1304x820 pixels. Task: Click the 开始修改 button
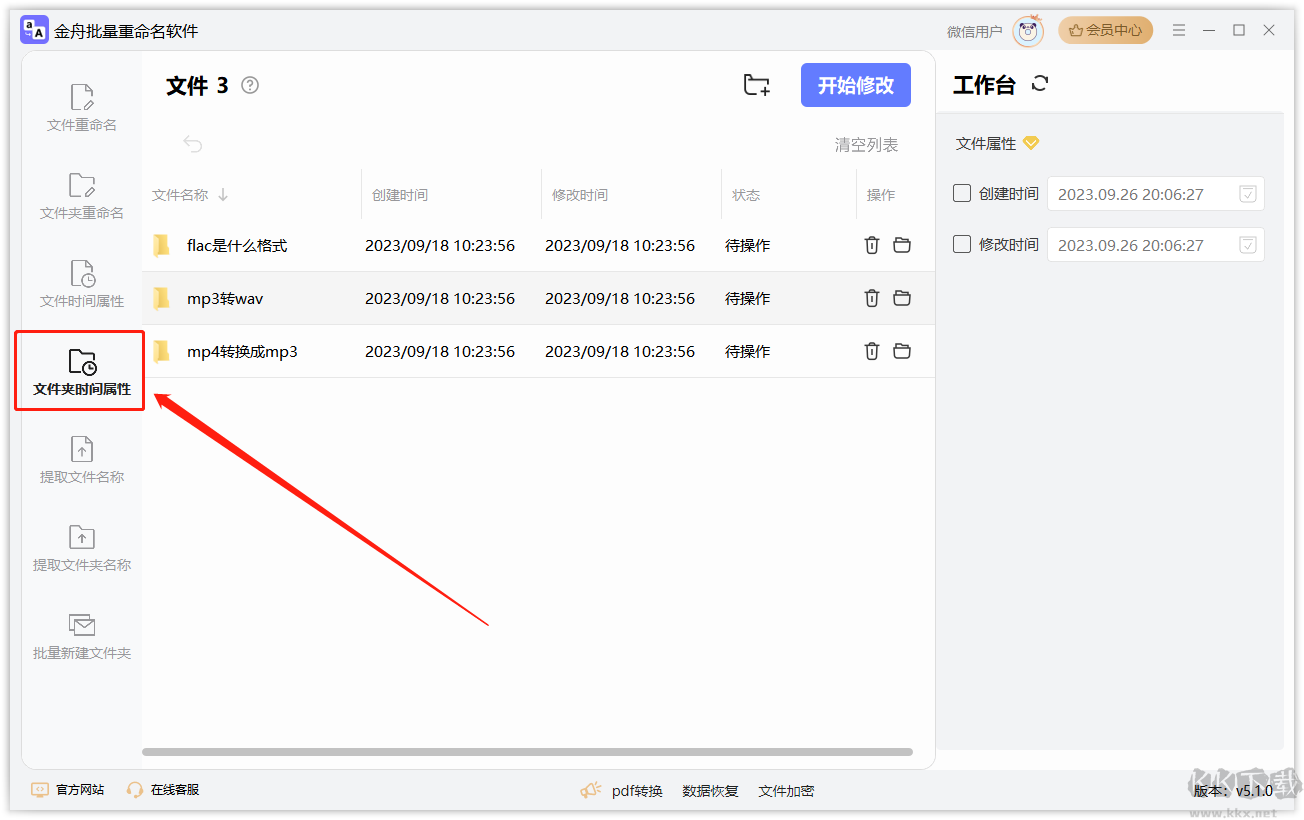[855, 85]
